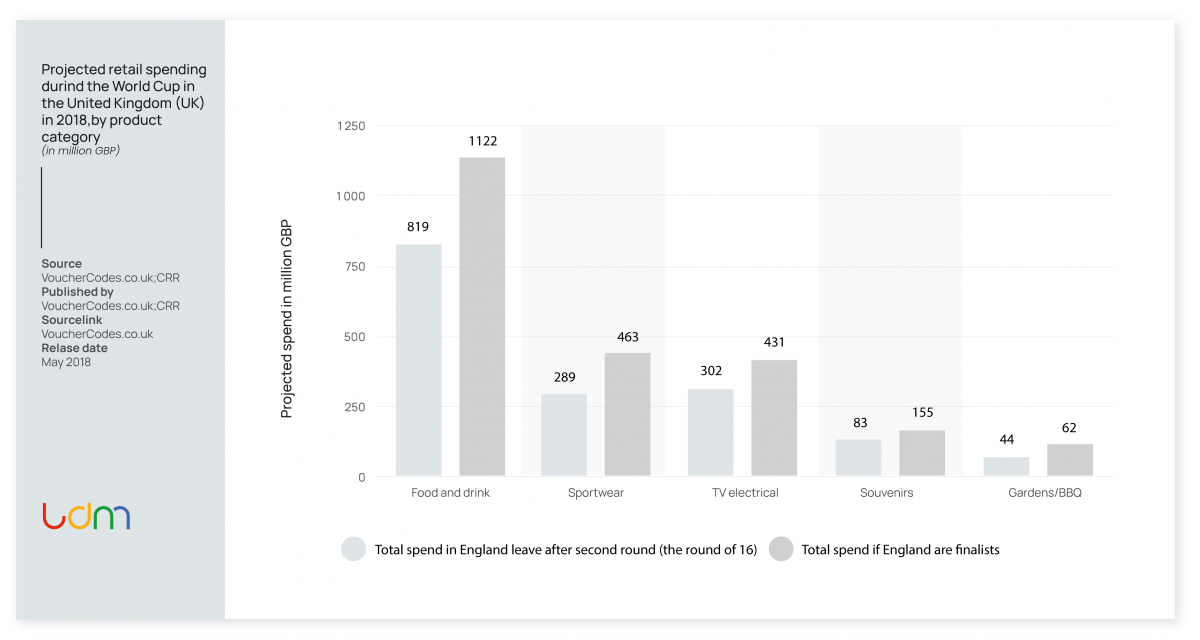This screenshot has height=640, width=1200.
Task: Select the Food and drink bar valued 819
Action: coord(418,360)
